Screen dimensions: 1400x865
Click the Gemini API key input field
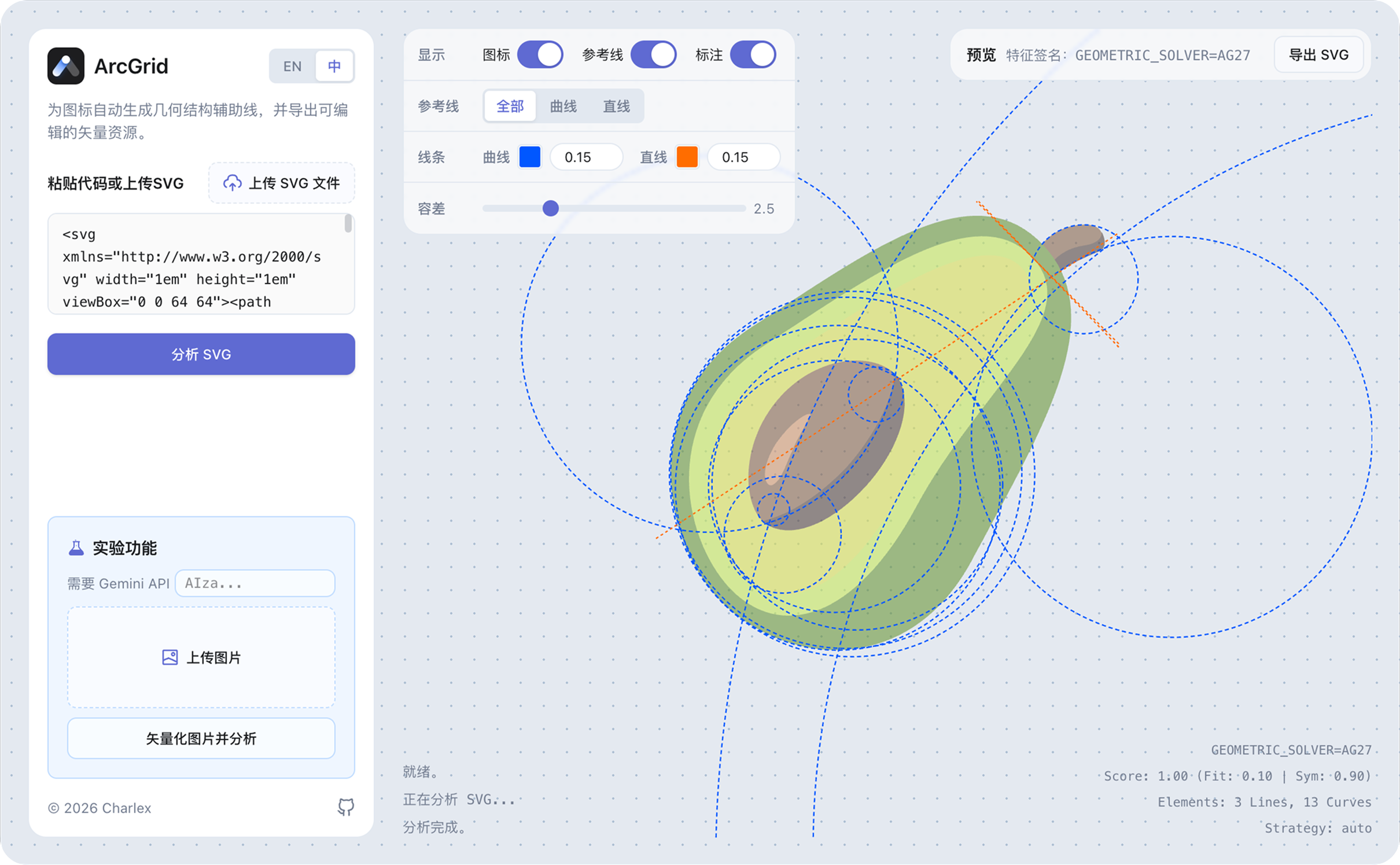255,583
